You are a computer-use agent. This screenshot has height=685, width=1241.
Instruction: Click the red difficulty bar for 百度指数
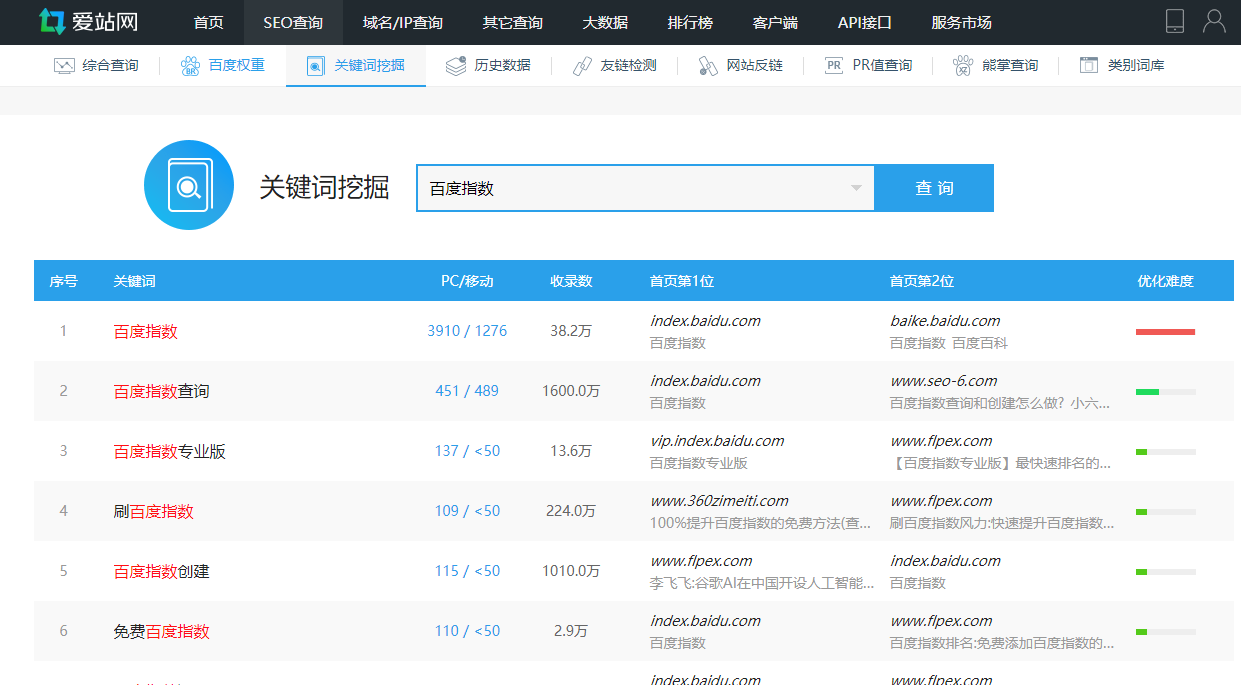[1166, 332]
